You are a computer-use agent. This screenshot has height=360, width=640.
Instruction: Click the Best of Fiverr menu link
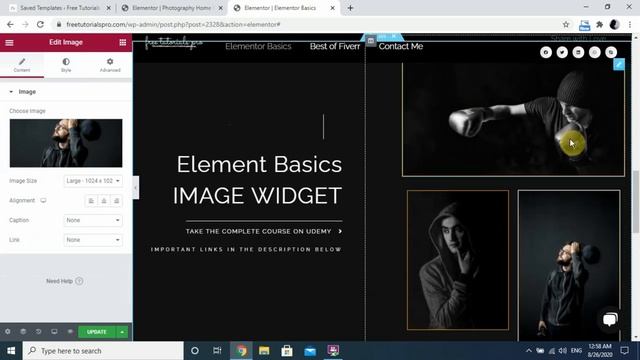coord(335,47)
